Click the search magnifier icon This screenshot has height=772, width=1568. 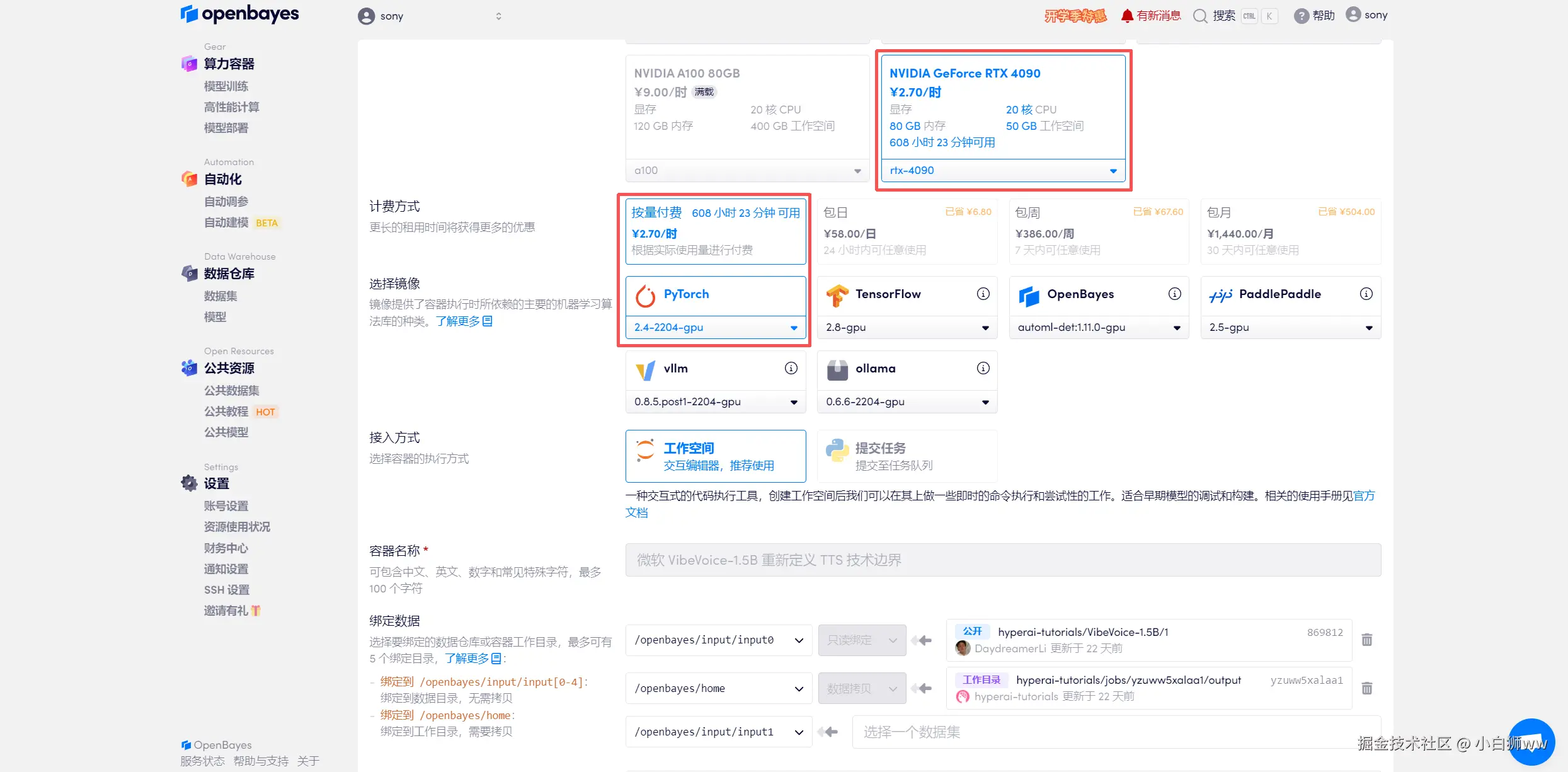click(1199, 16)
